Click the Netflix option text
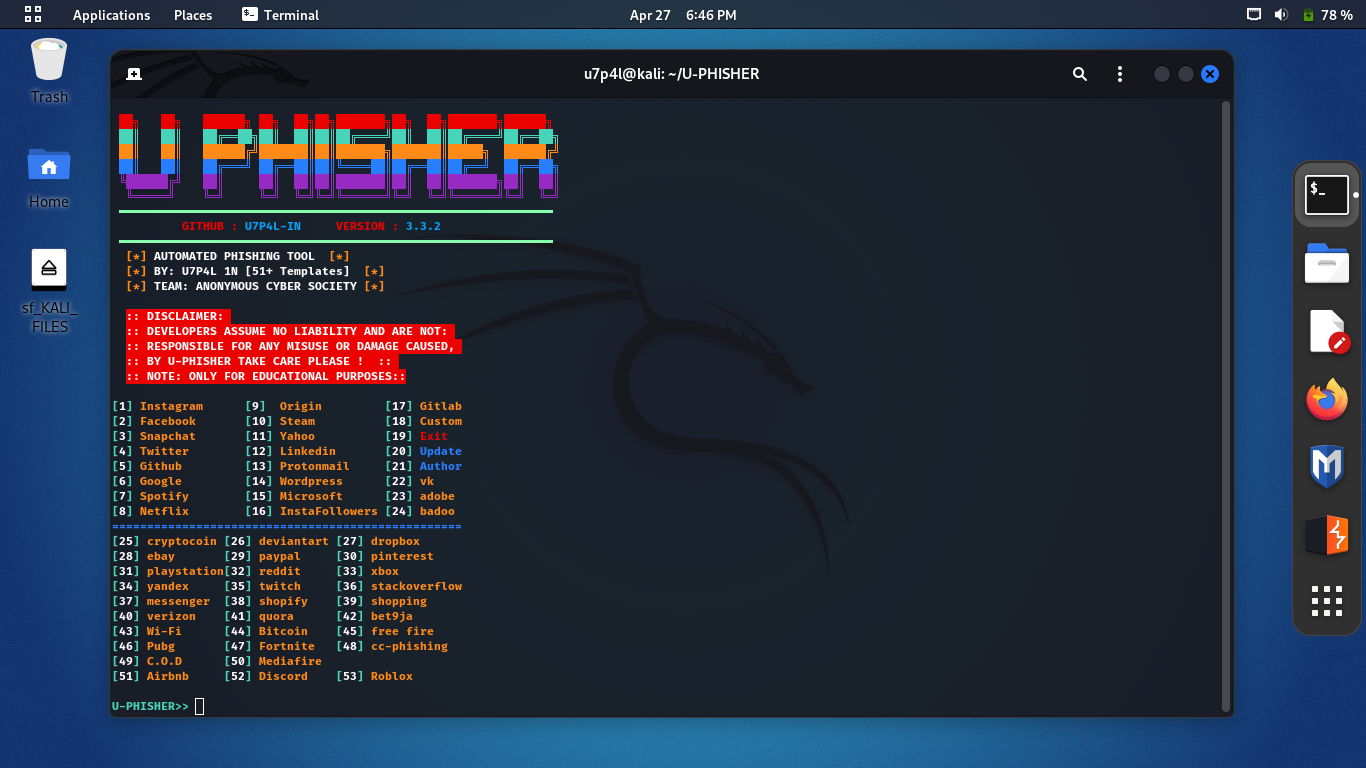Image resolution: width=1366 pixels, height=768 pixels. point(164,511)
